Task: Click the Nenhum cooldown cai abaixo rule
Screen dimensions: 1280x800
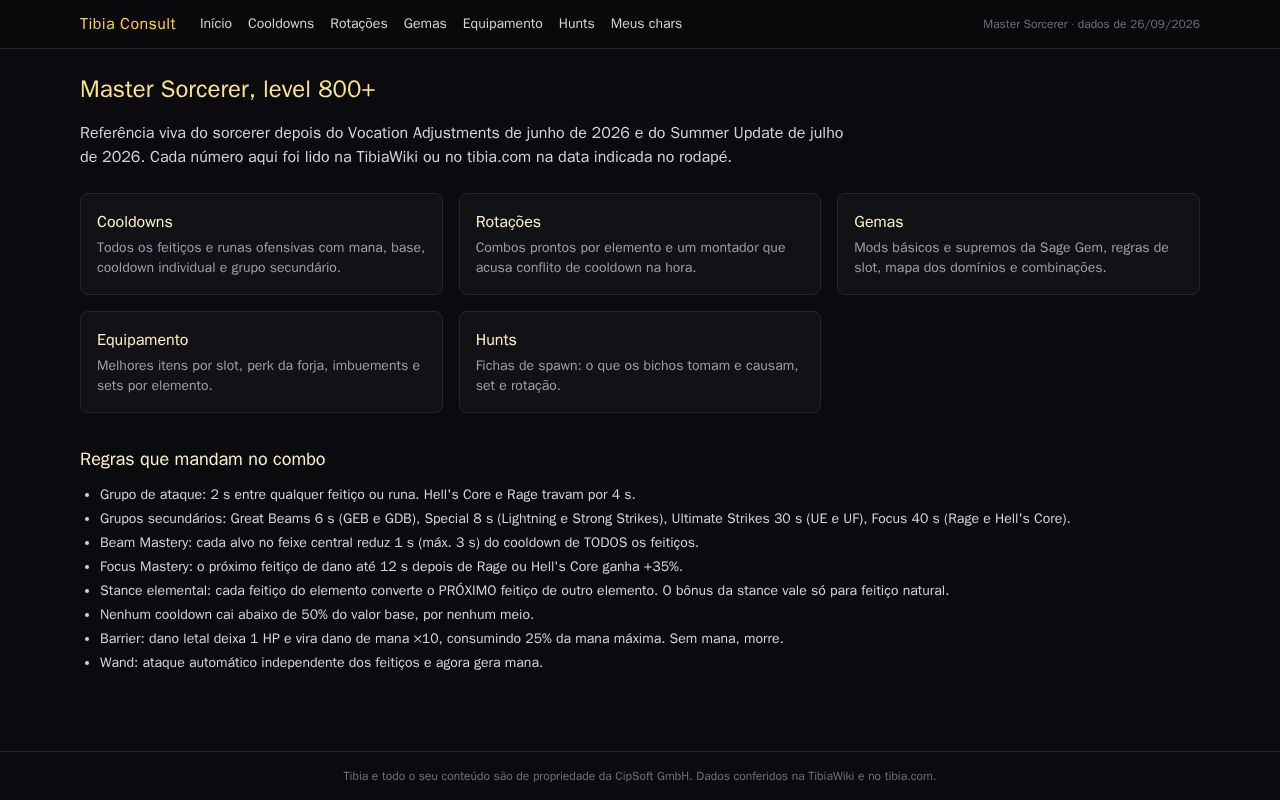Action: pos(317,615)
